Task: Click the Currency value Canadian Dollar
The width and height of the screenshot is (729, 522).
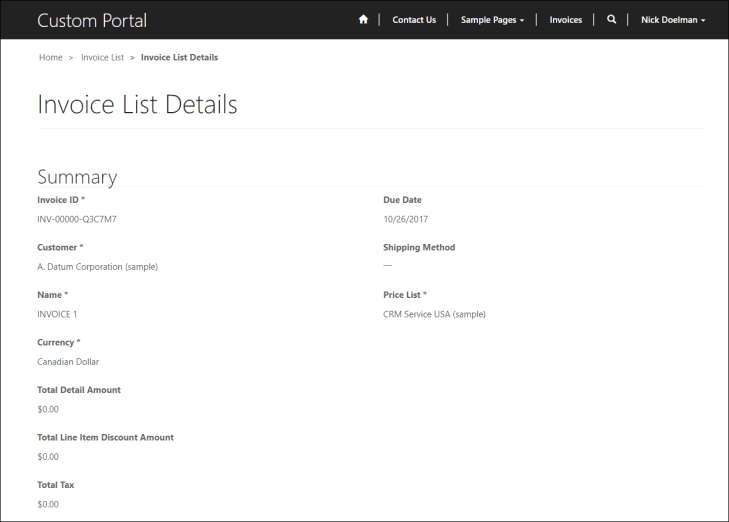Action: (x=68, y=362)
